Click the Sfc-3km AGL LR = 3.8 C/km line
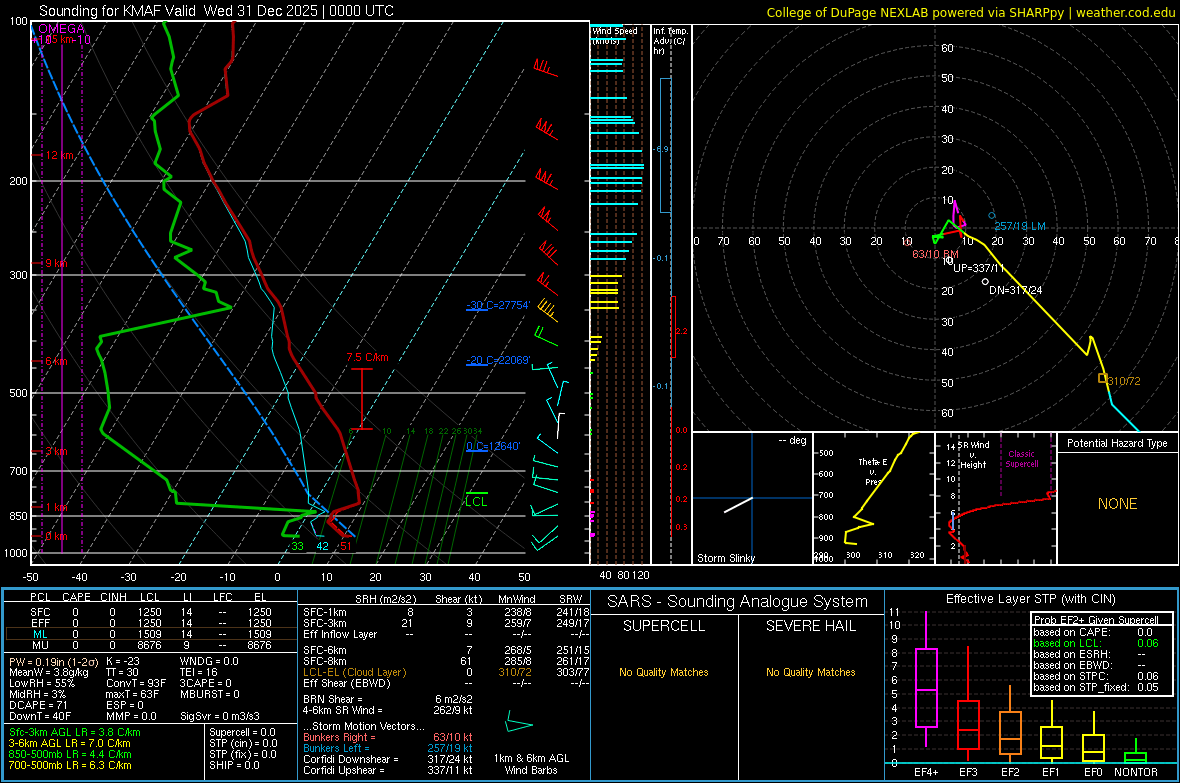Viewport: 1180px width, 783px height. [75, 732]
